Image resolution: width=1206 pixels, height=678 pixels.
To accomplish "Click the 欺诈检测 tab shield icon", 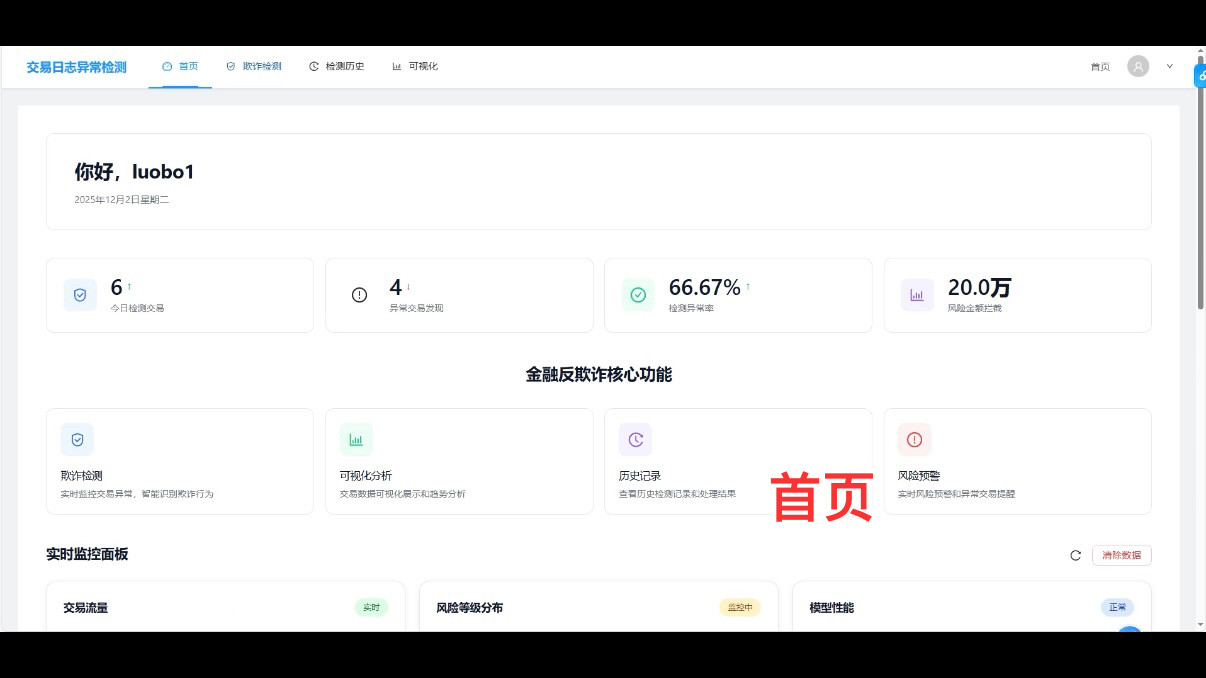I will pyautogui.click(x=231, y=67).
